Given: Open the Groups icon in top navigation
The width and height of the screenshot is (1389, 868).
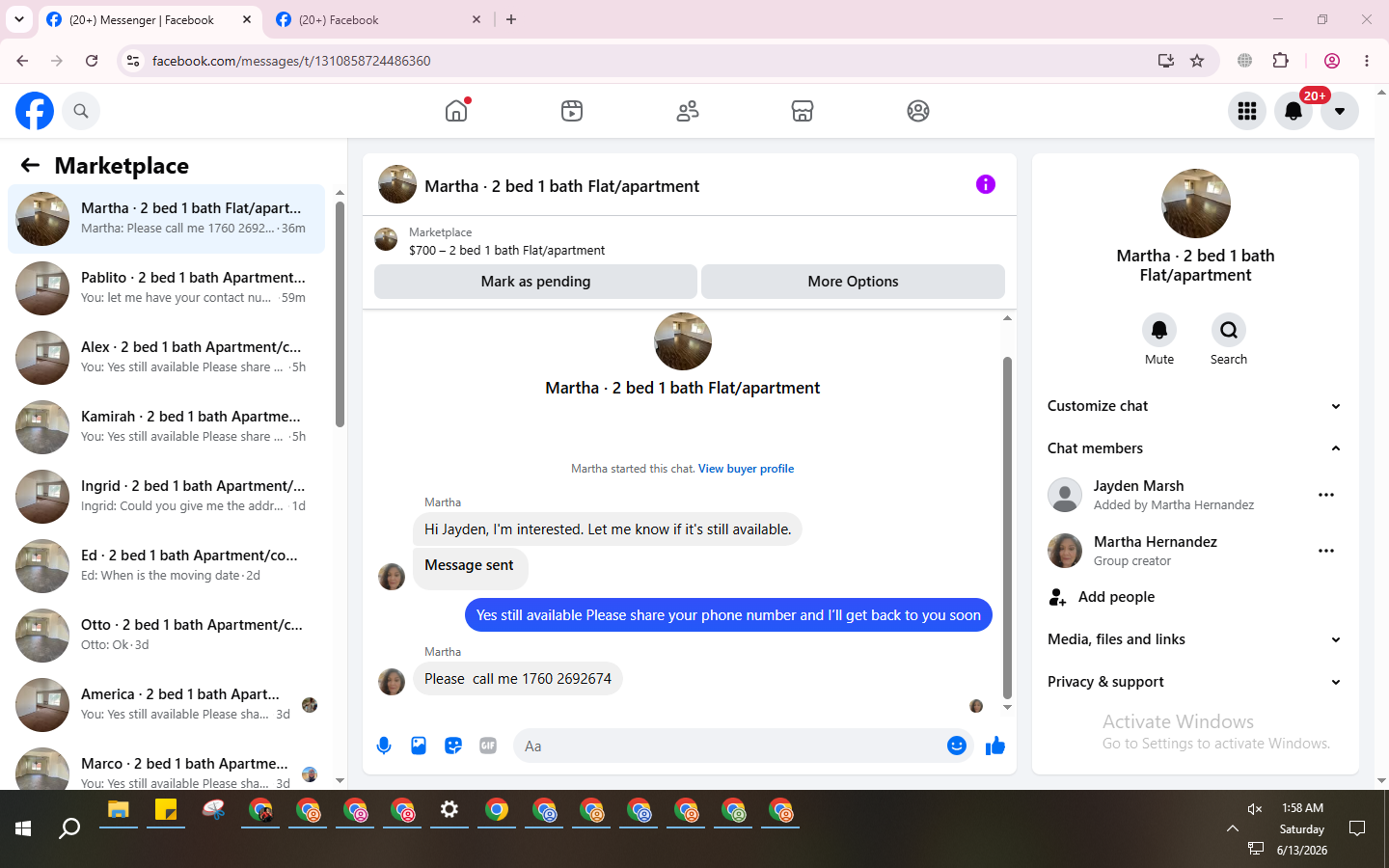Looking at the screenshot, I should (918, 111).
